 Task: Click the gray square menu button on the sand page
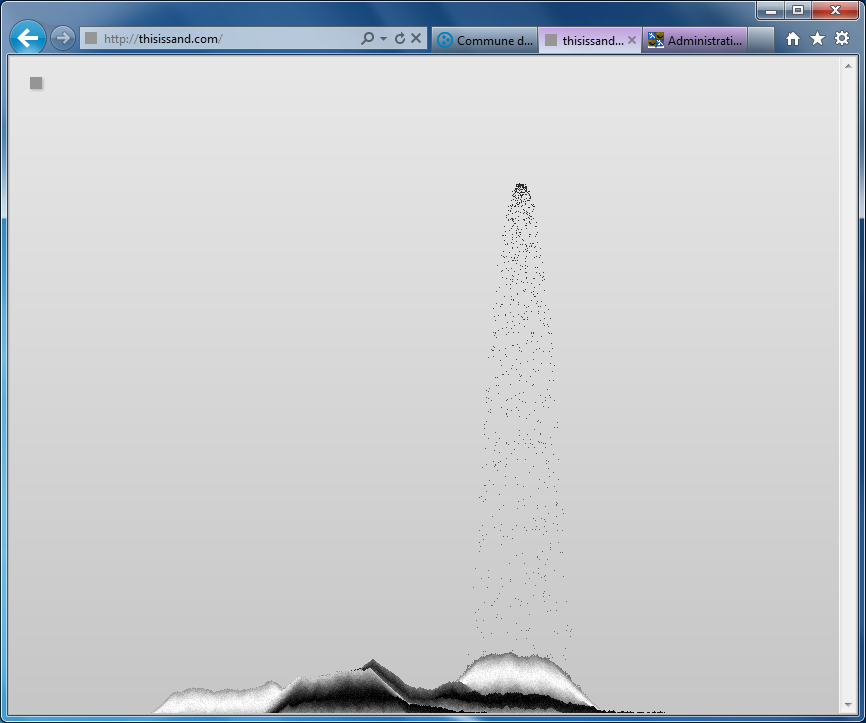tap(36, 83)
